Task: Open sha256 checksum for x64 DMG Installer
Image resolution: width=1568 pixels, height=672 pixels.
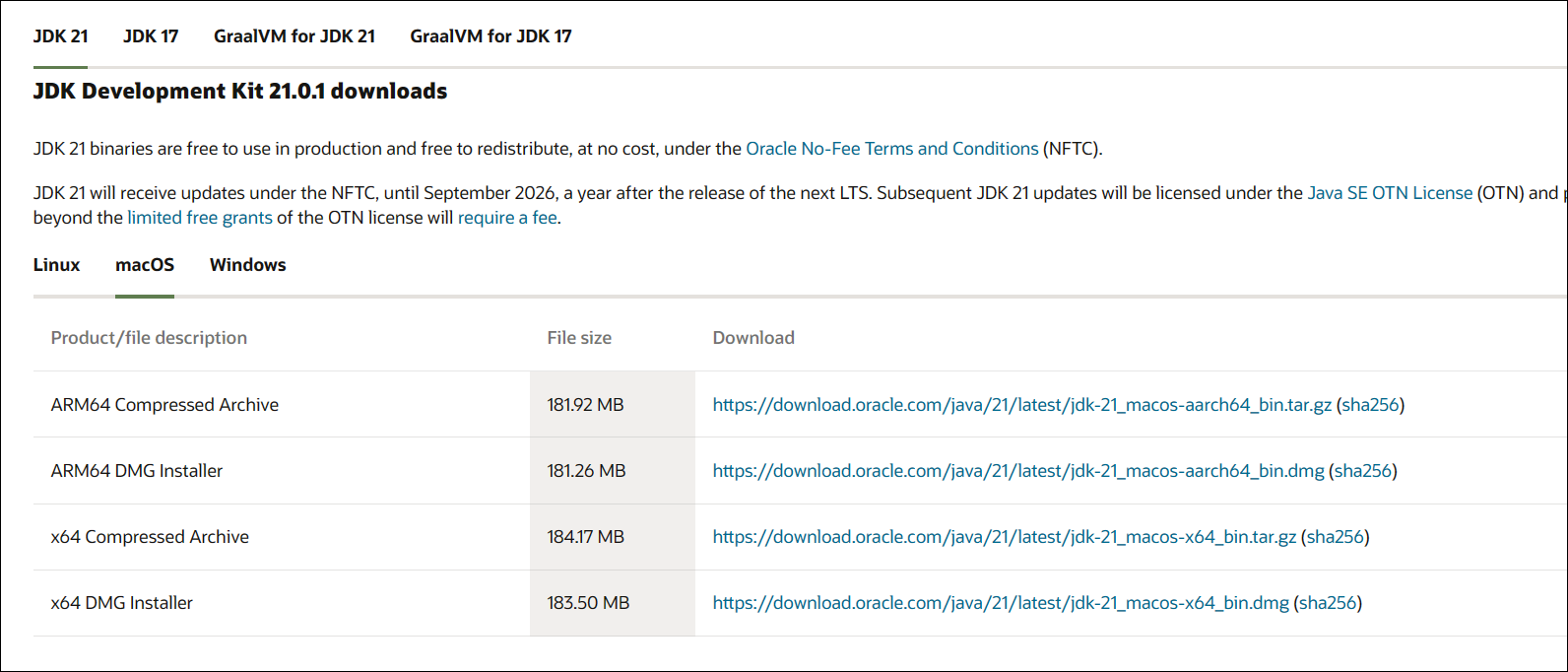Action: pyautogui.click(x=1331, y=602)
